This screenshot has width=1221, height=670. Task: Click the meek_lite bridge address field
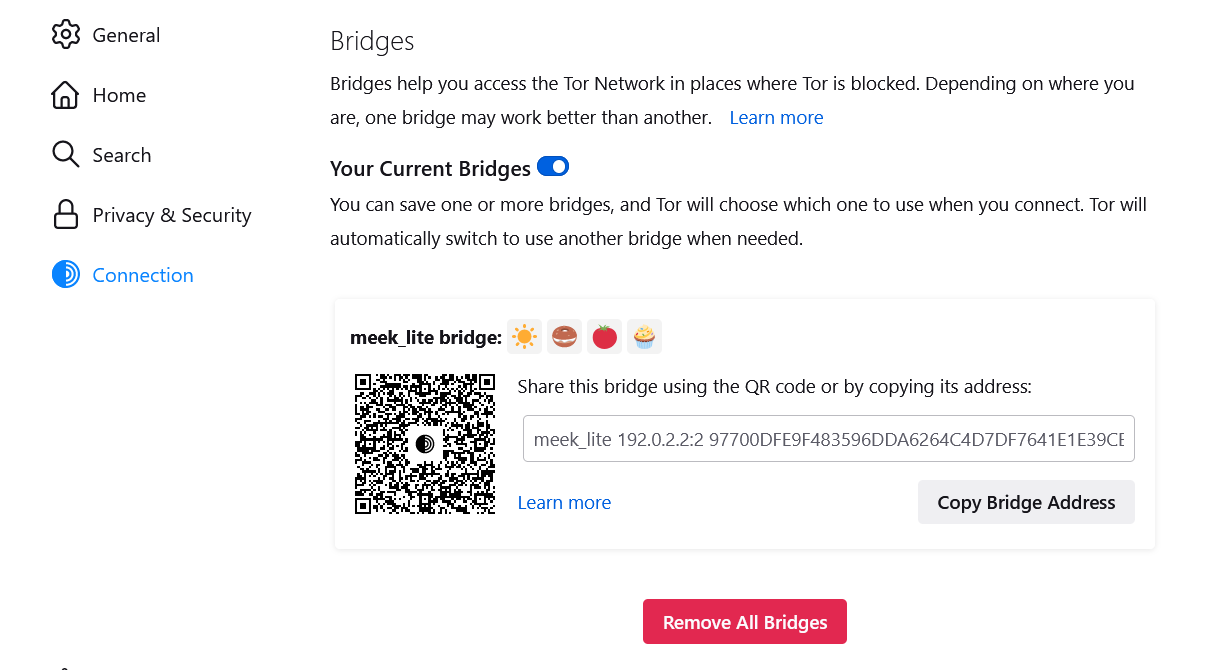coord(828,439)
